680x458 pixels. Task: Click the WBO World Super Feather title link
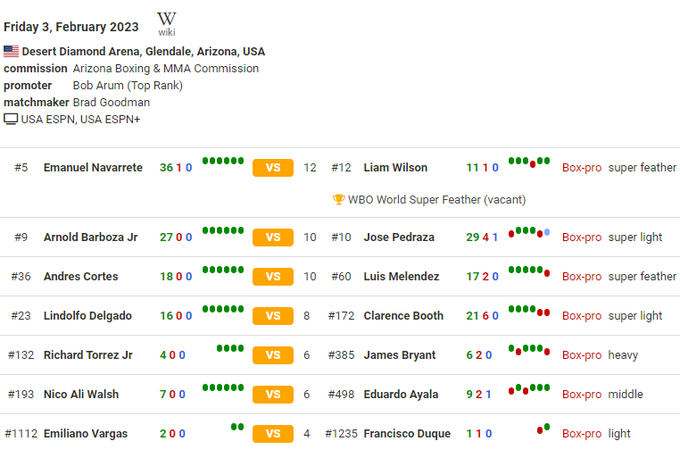(x=436, y=199)
